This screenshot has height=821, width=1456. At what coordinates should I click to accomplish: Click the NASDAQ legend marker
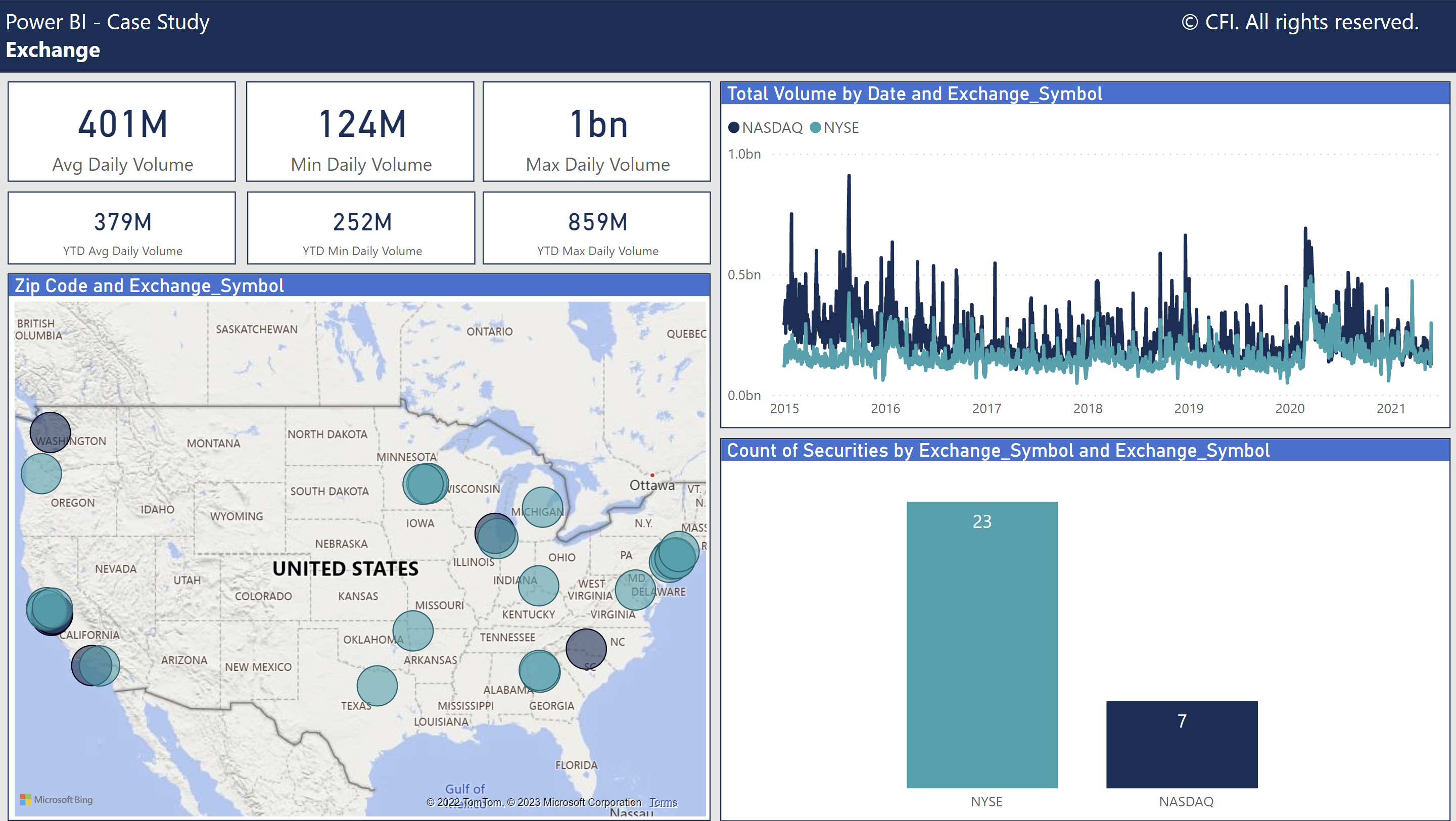click(734, 128)
